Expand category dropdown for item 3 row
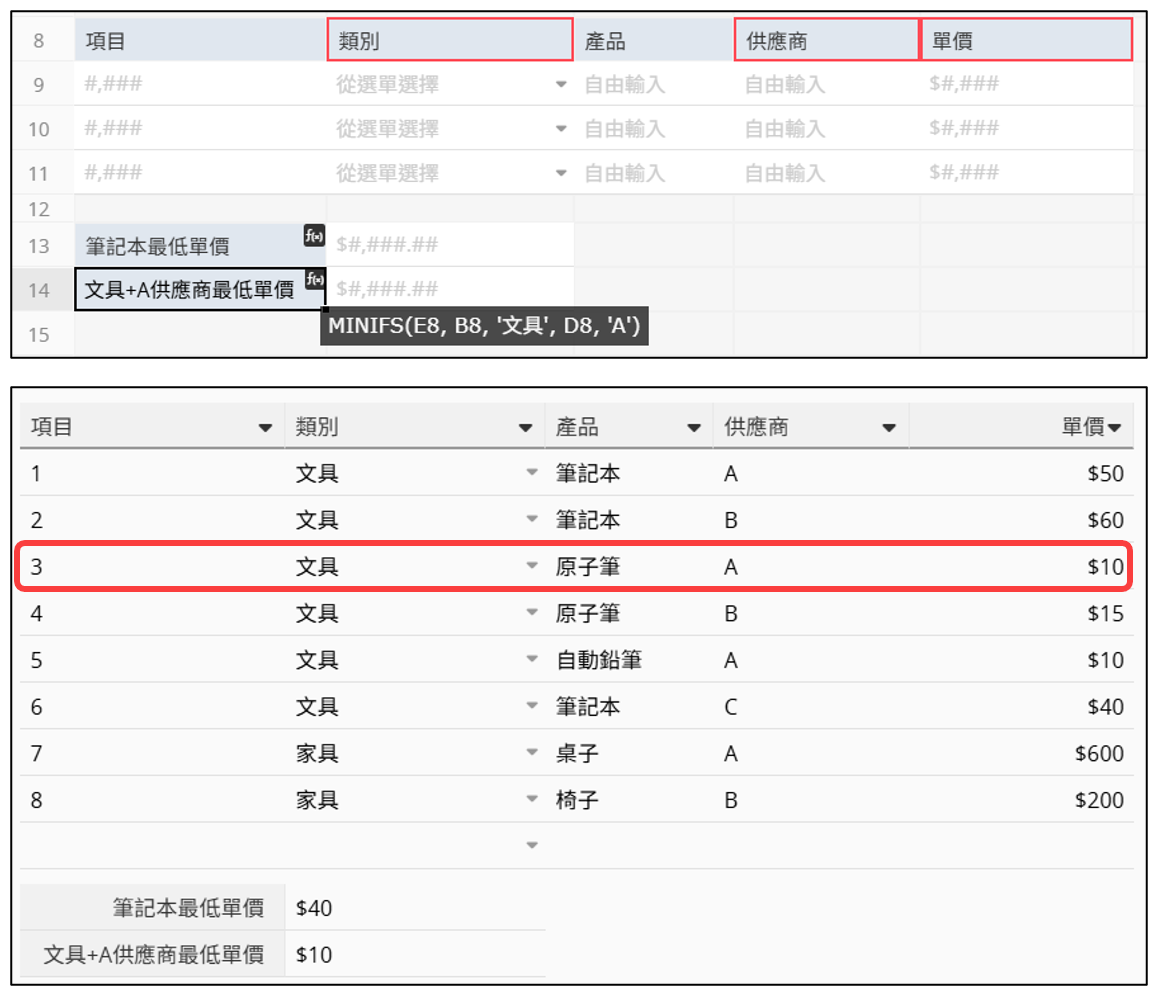 pos(532,567)
